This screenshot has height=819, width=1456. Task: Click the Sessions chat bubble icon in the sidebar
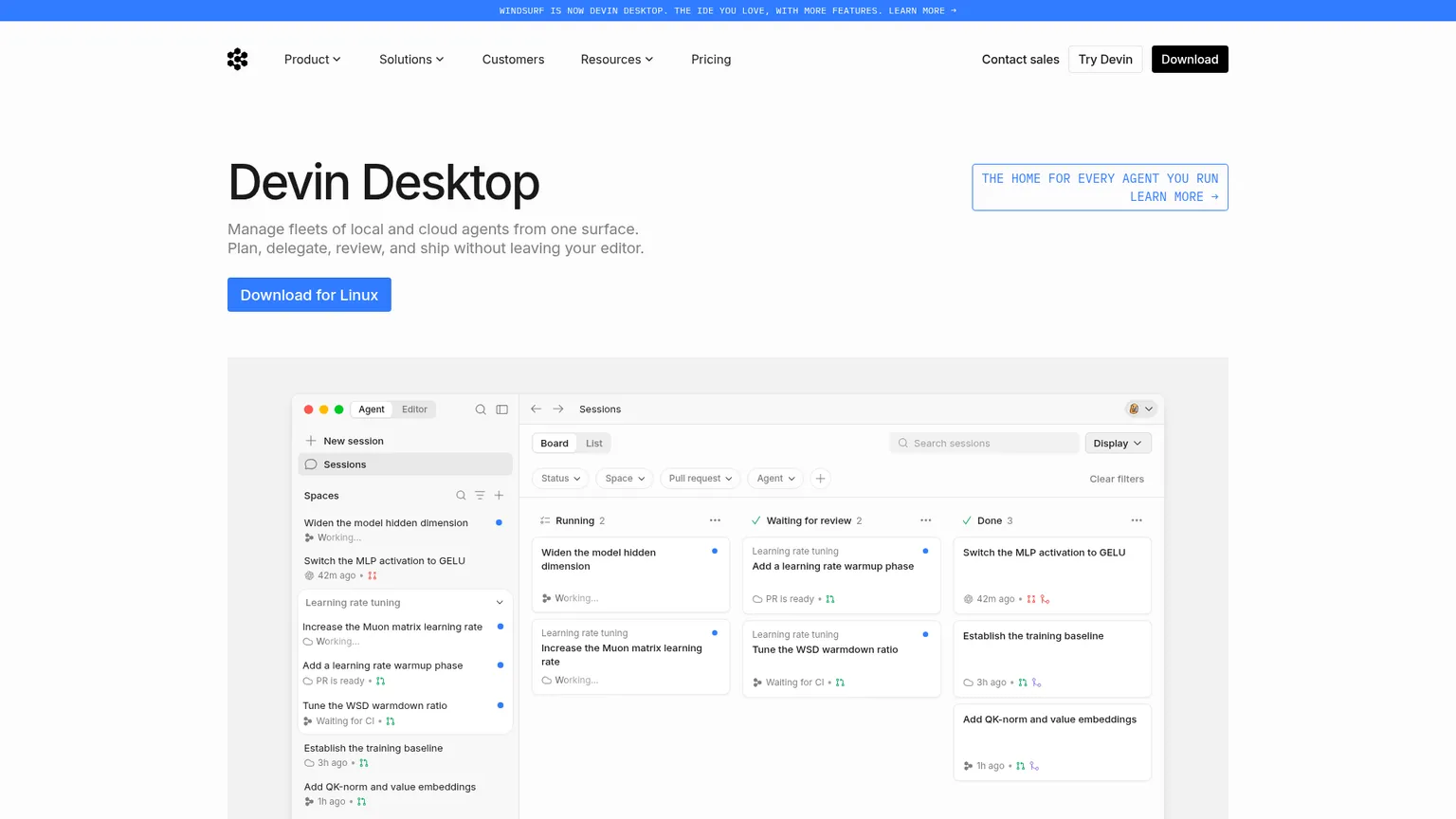click(x=311, y=464)
